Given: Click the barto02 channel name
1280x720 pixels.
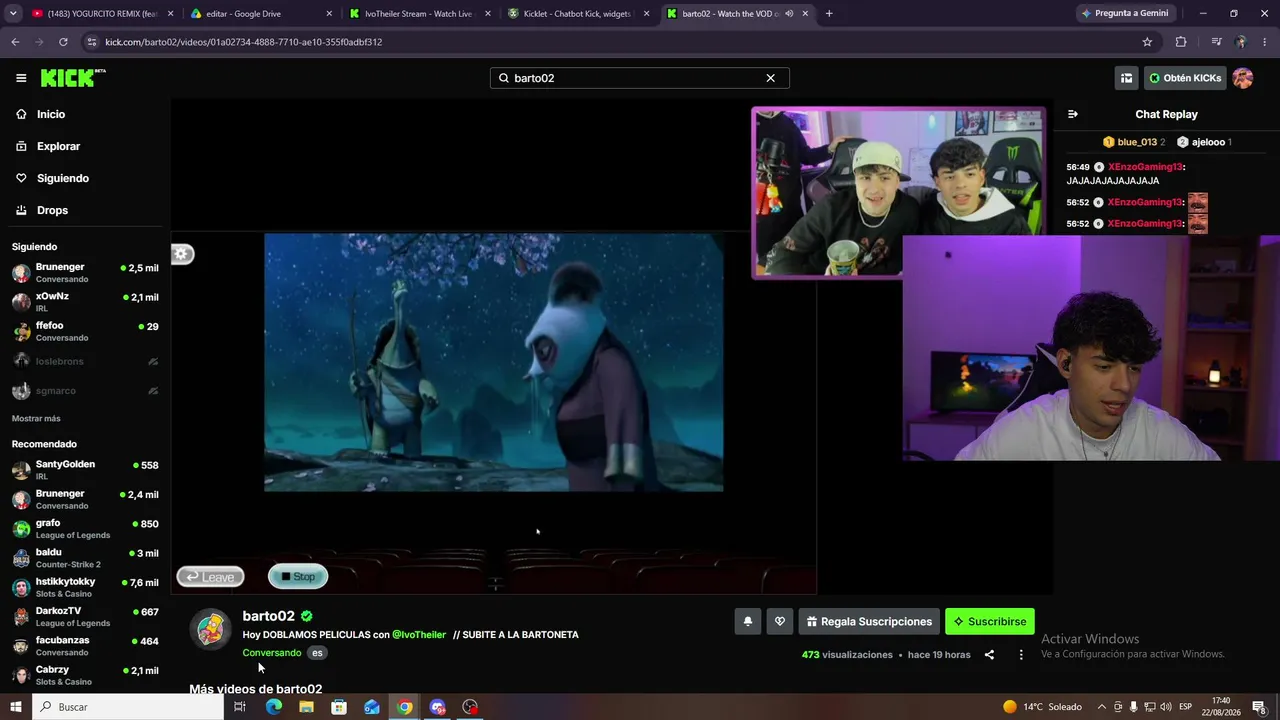Looking at the screenshot, I should point(268,616).
